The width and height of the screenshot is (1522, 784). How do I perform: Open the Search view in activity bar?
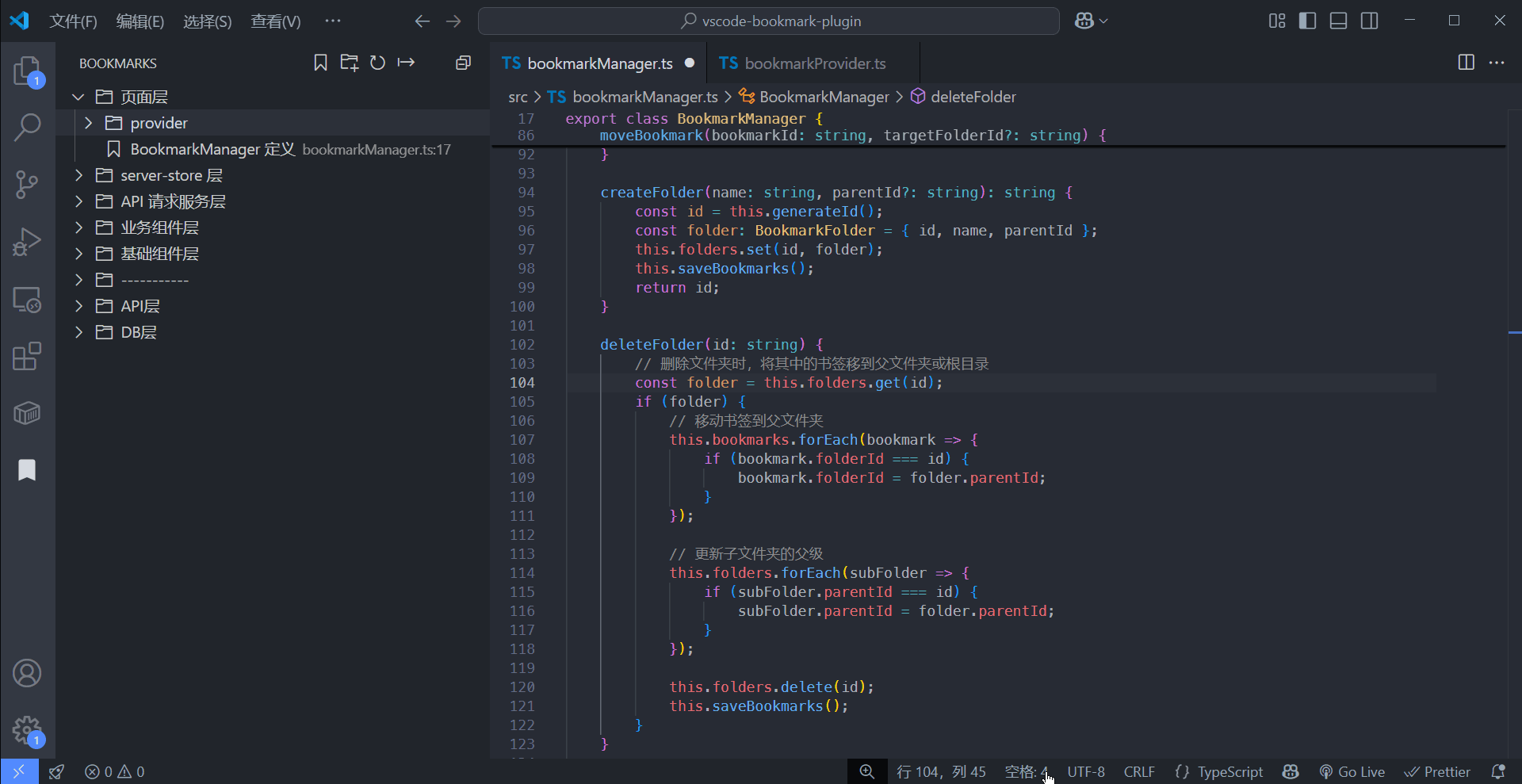(28, 127)
